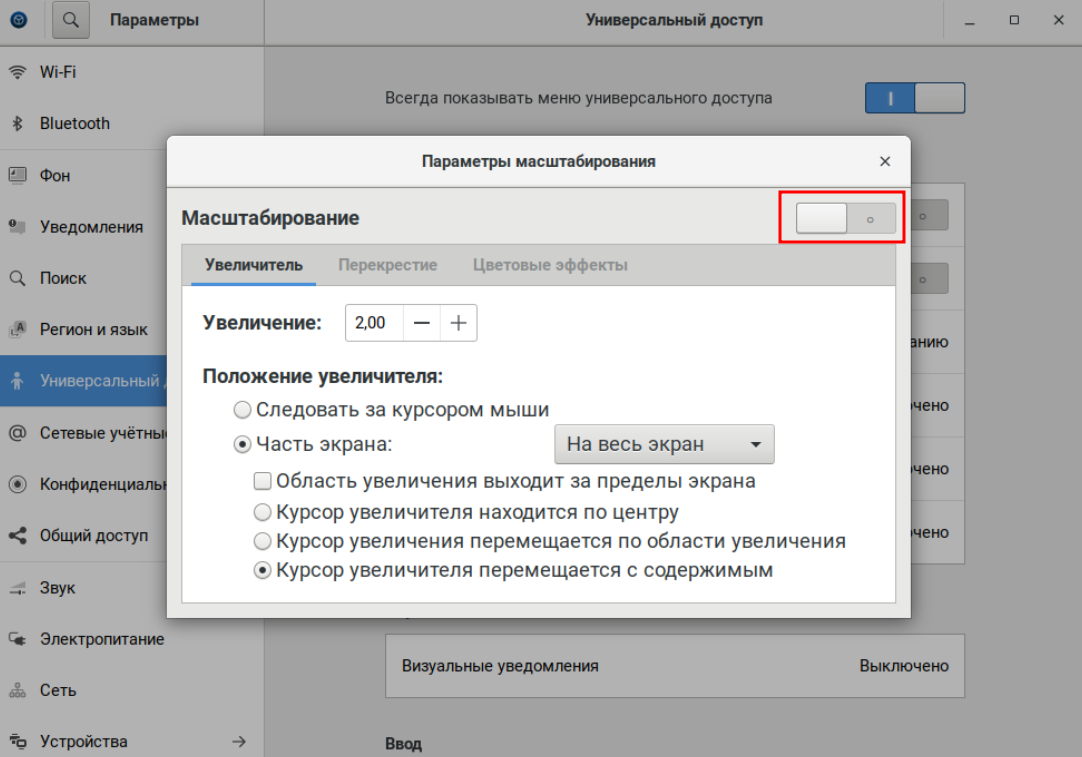Viewport: 1082px width, 757px height.
Task: Click the Power (Электропитание) battery icon
Action: [x=17, y=639]
